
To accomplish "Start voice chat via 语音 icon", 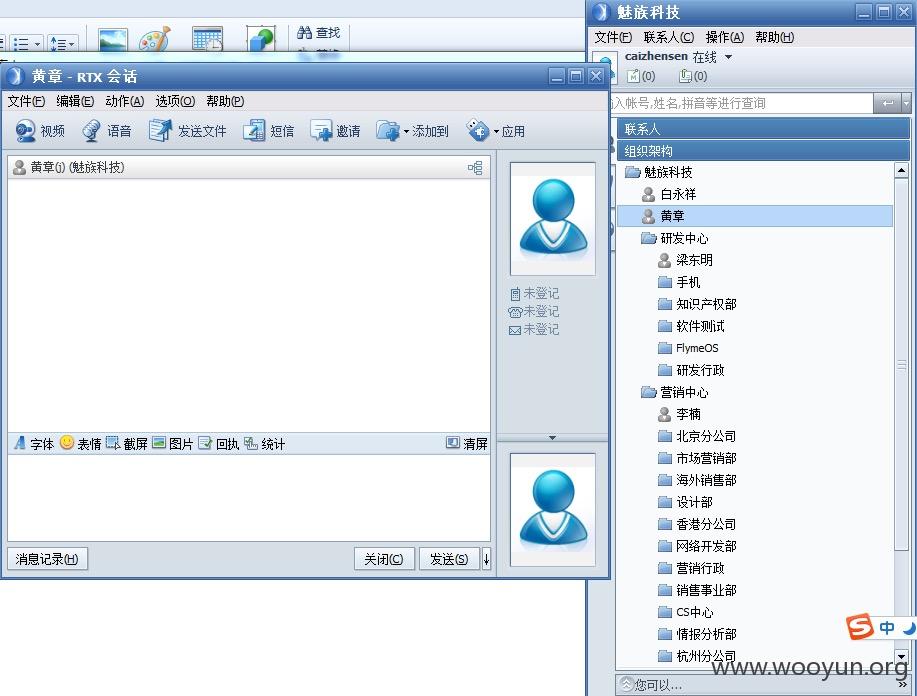I will (92, 131).
